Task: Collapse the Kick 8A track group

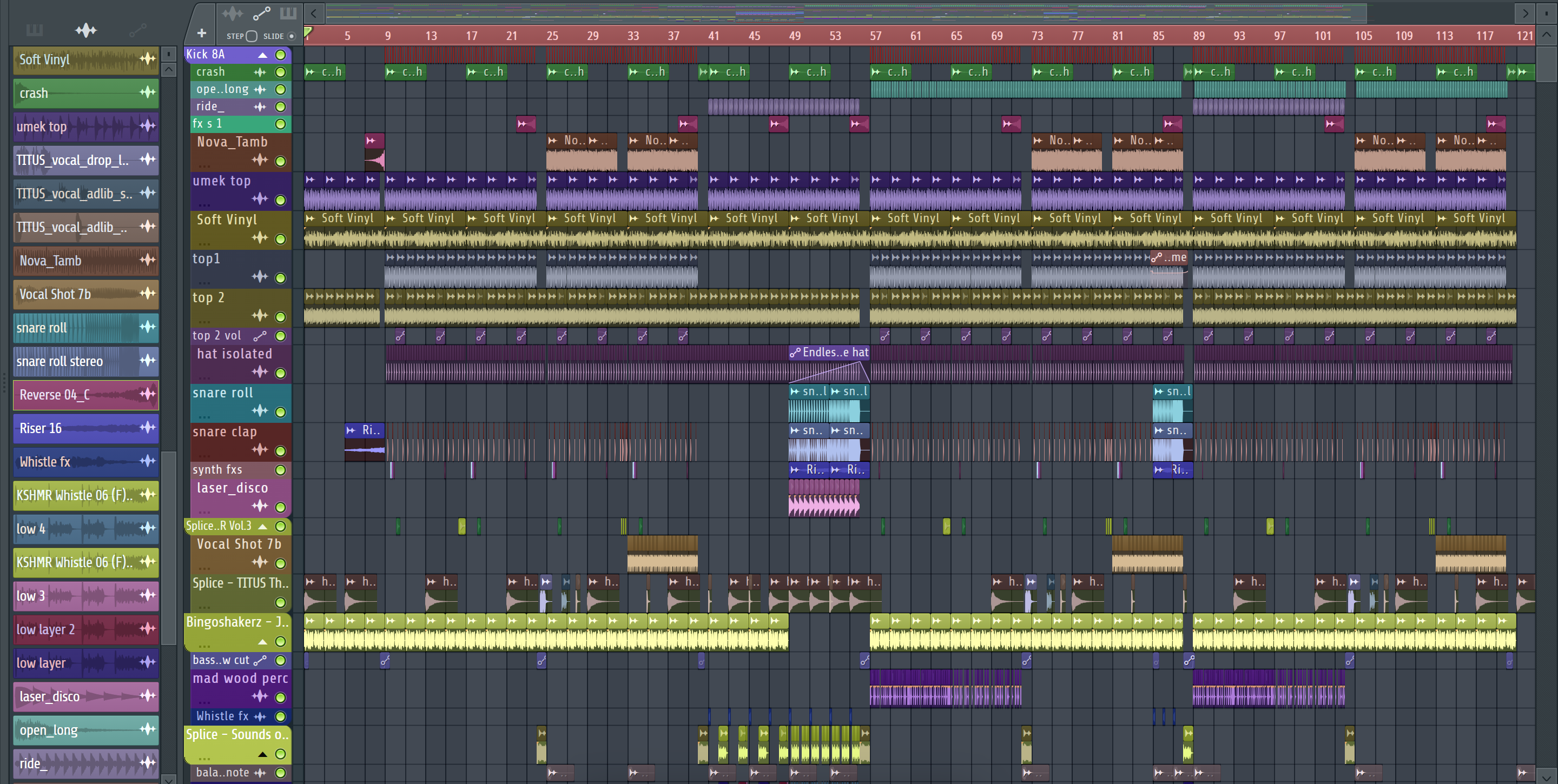Action: pyautogui.click(x=262, y=55)
